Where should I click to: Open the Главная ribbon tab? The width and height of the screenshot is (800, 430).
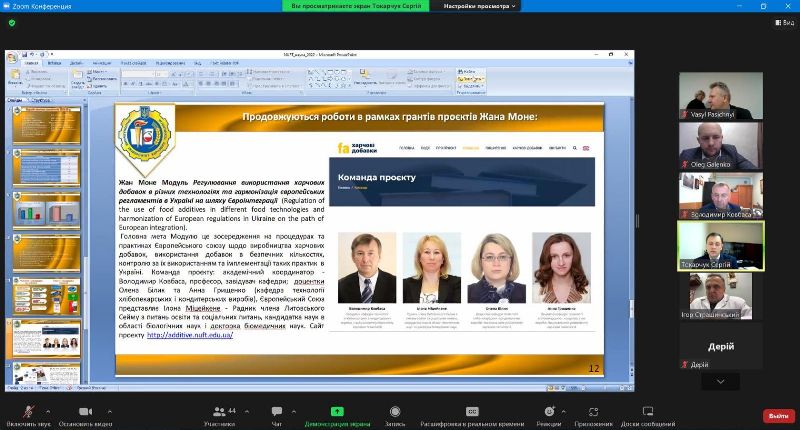[x=31, y=63]
